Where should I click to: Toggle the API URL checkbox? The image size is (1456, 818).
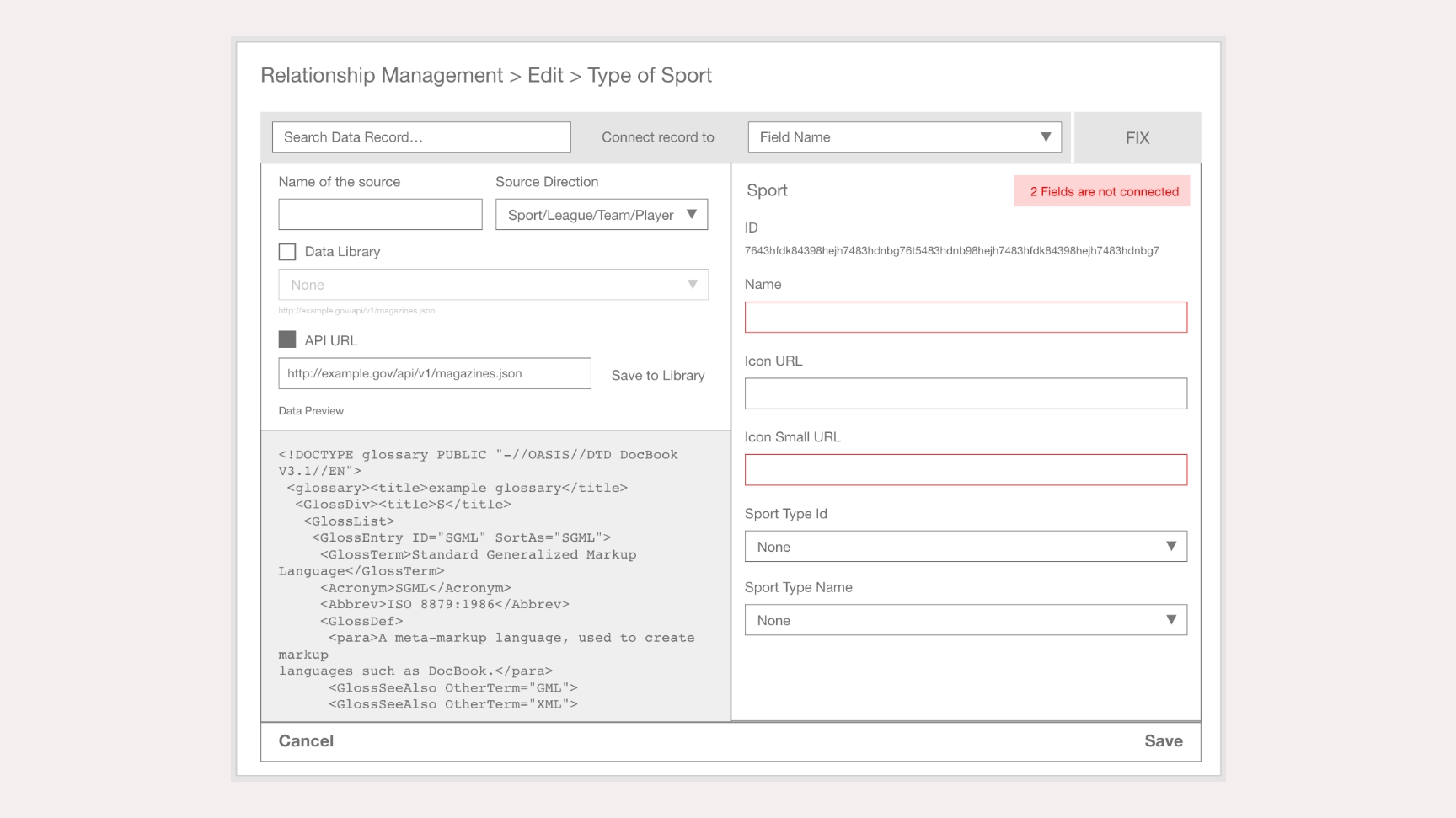tap(287, 339)
